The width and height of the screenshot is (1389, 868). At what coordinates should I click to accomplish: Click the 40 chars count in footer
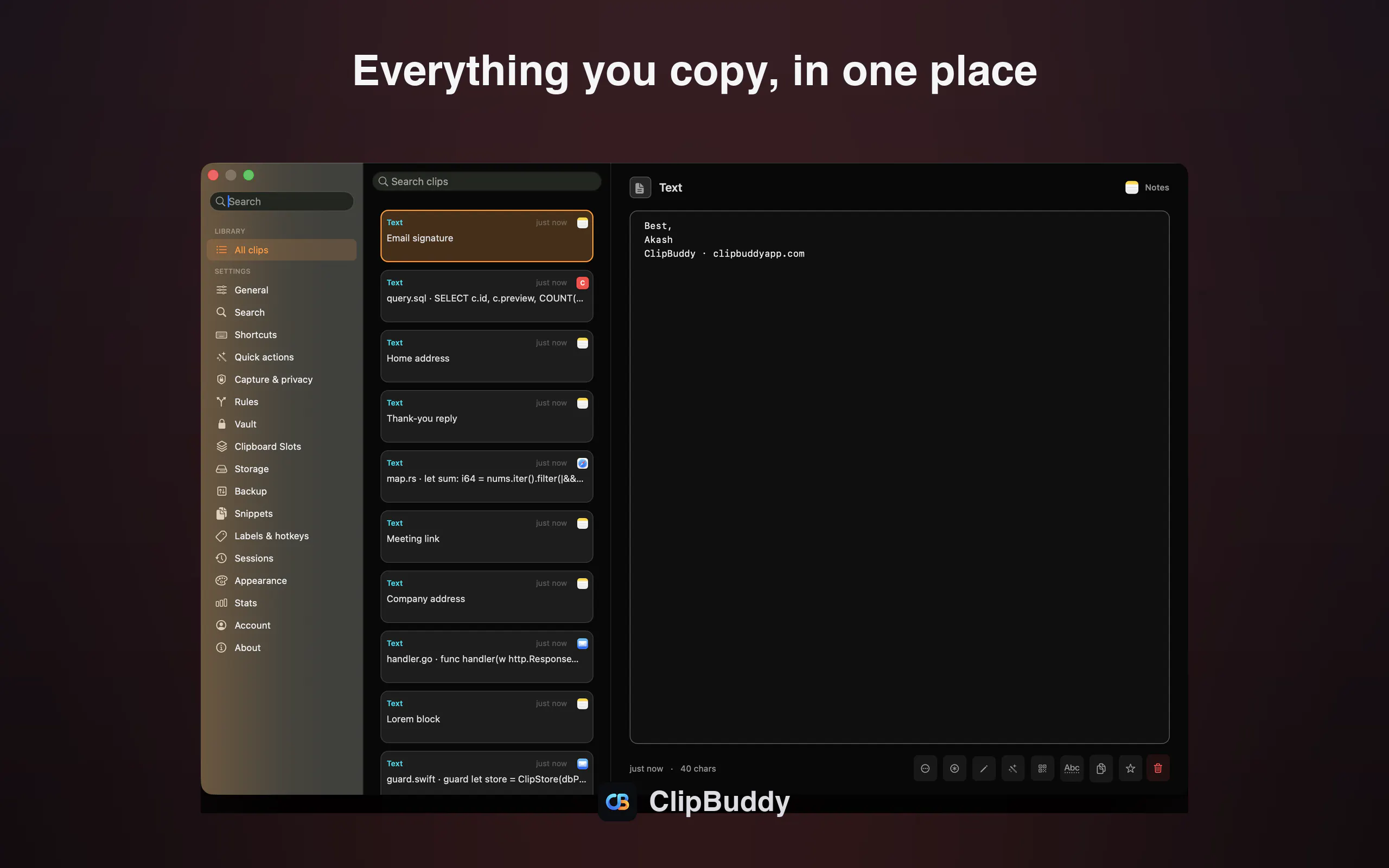pos(698,769)
